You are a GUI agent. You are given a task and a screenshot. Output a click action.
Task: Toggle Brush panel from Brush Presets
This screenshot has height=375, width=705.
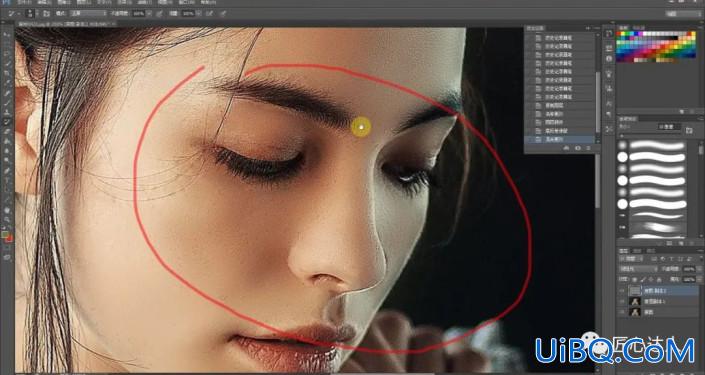(689, 130)
